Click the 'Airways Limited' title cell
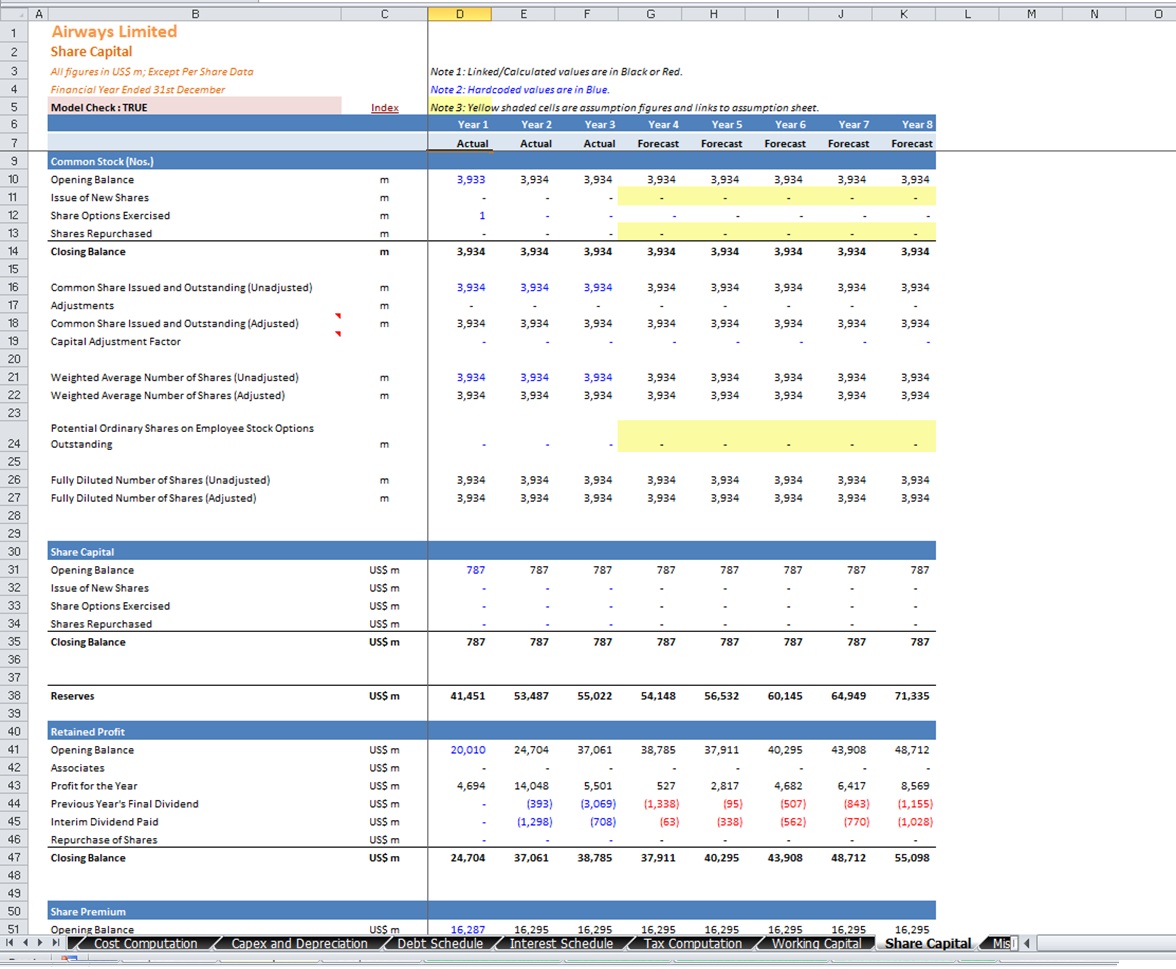The image size is (1176, 969). point(114,32)
